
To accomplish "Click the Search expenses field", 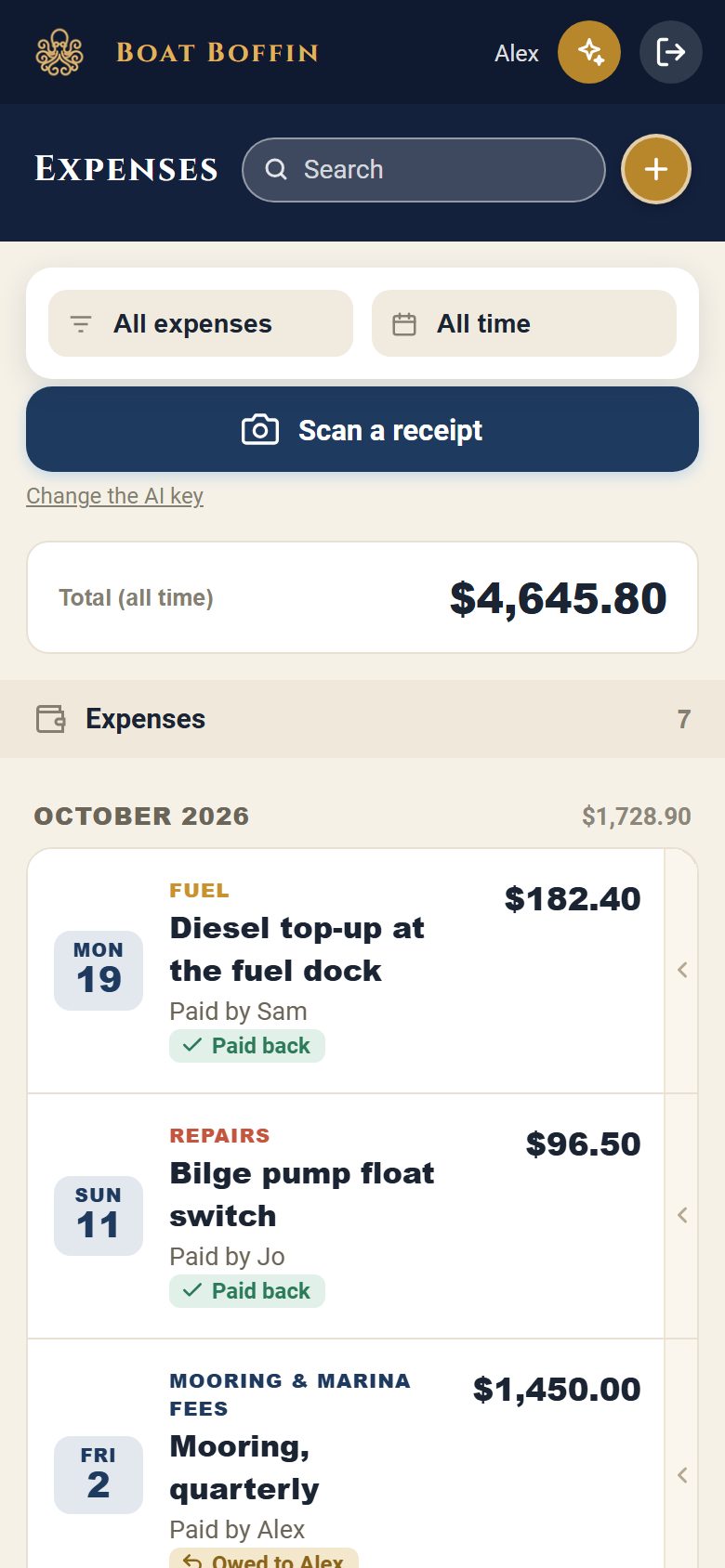I will [x=424, y=170].
